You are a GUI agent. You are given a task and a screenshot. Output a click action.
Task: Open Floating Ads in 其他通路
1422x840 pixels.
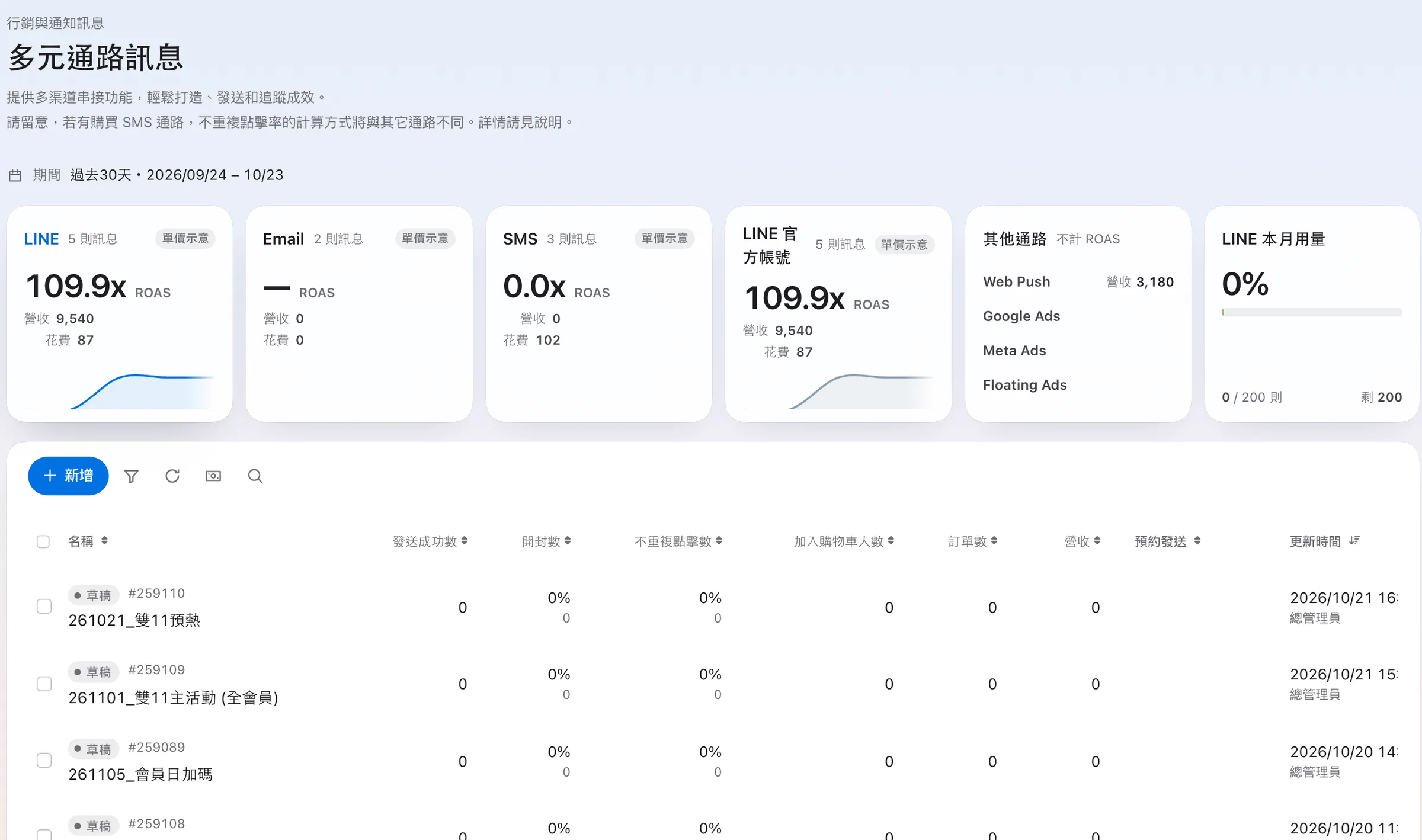[x=1025, y=385]
